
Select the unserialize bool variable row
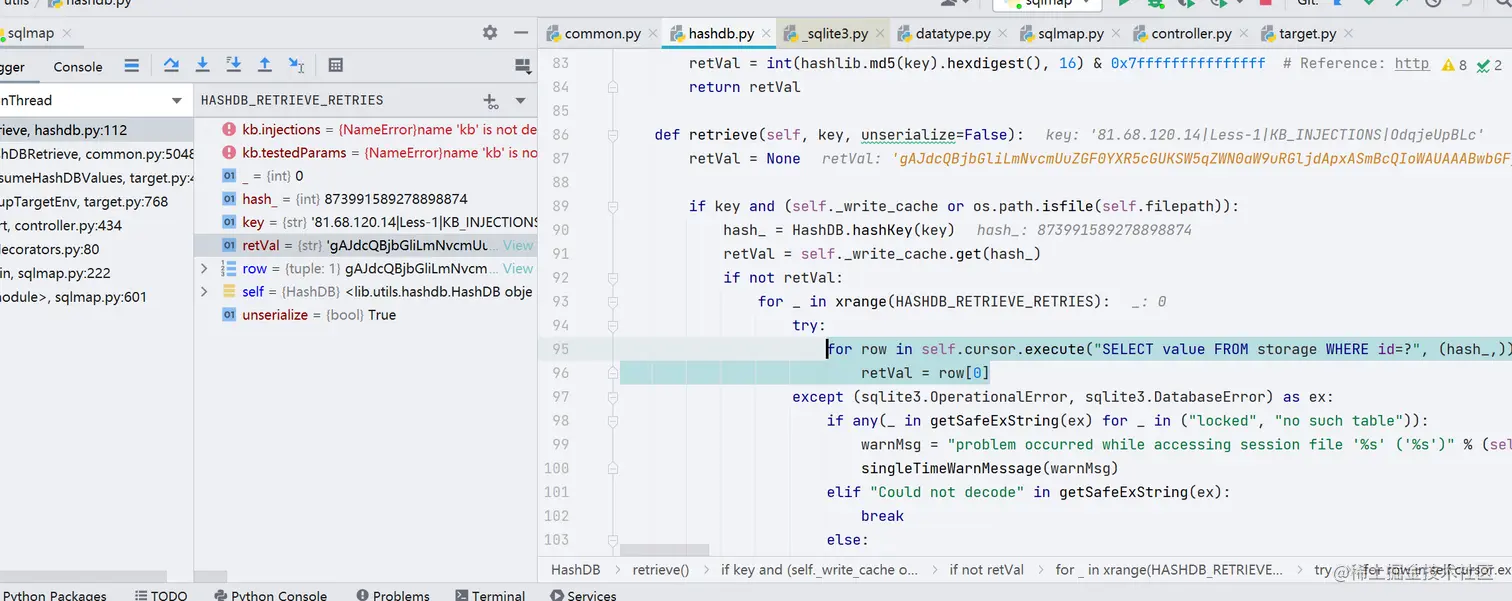(x=366, y=314)
